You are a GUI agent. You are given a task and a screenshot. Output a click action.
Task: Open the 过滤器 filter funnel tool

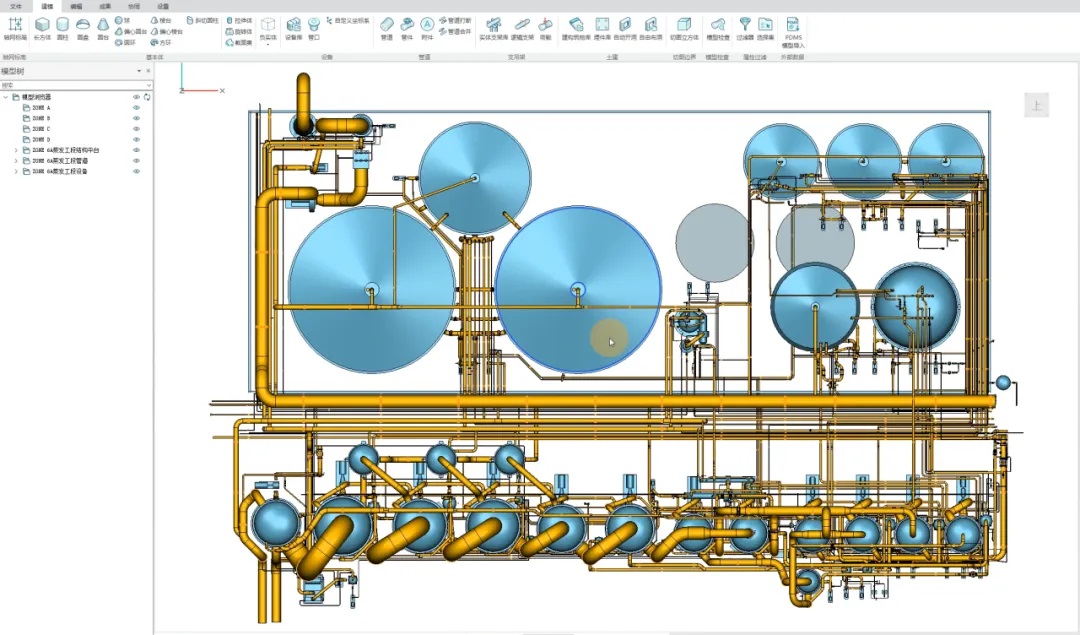click(745, 27)
